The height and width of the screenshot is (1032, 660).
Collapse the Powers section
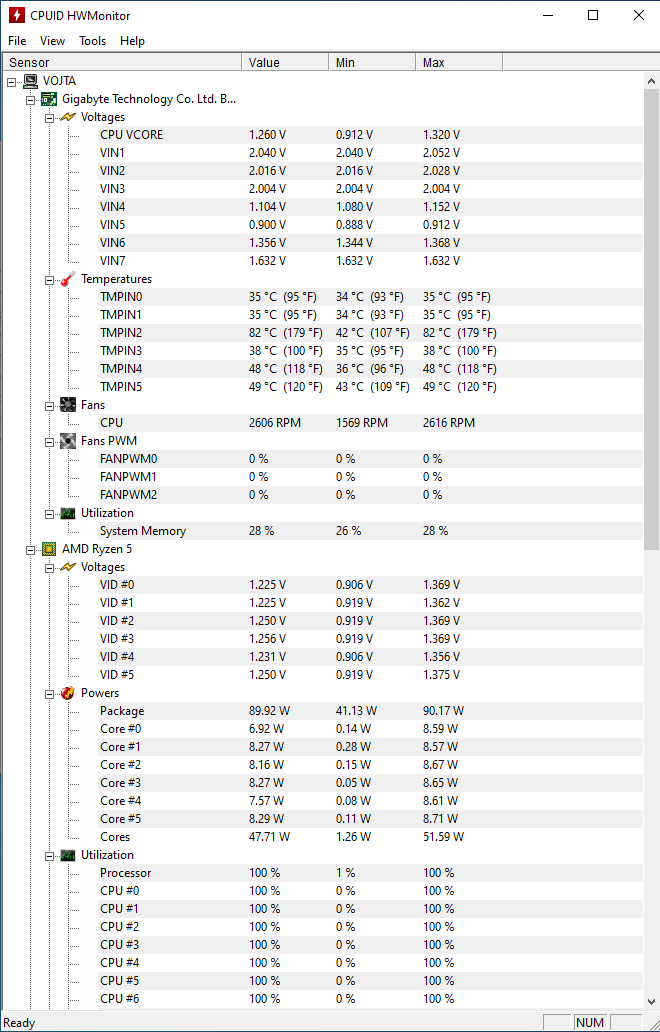tap(50, 693)
